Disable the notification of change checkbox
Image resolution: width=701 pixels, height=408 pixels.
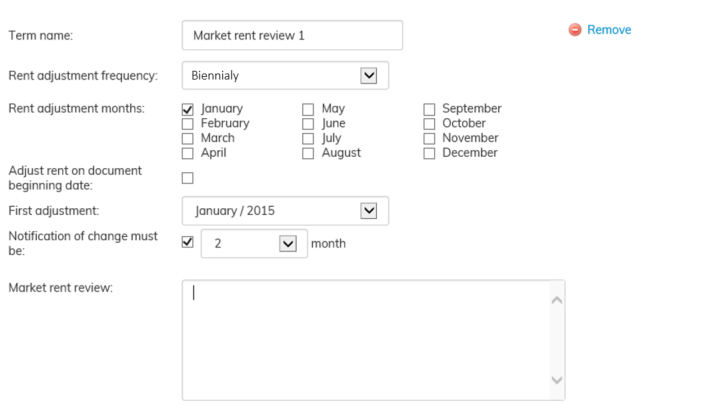click(188, 242)
